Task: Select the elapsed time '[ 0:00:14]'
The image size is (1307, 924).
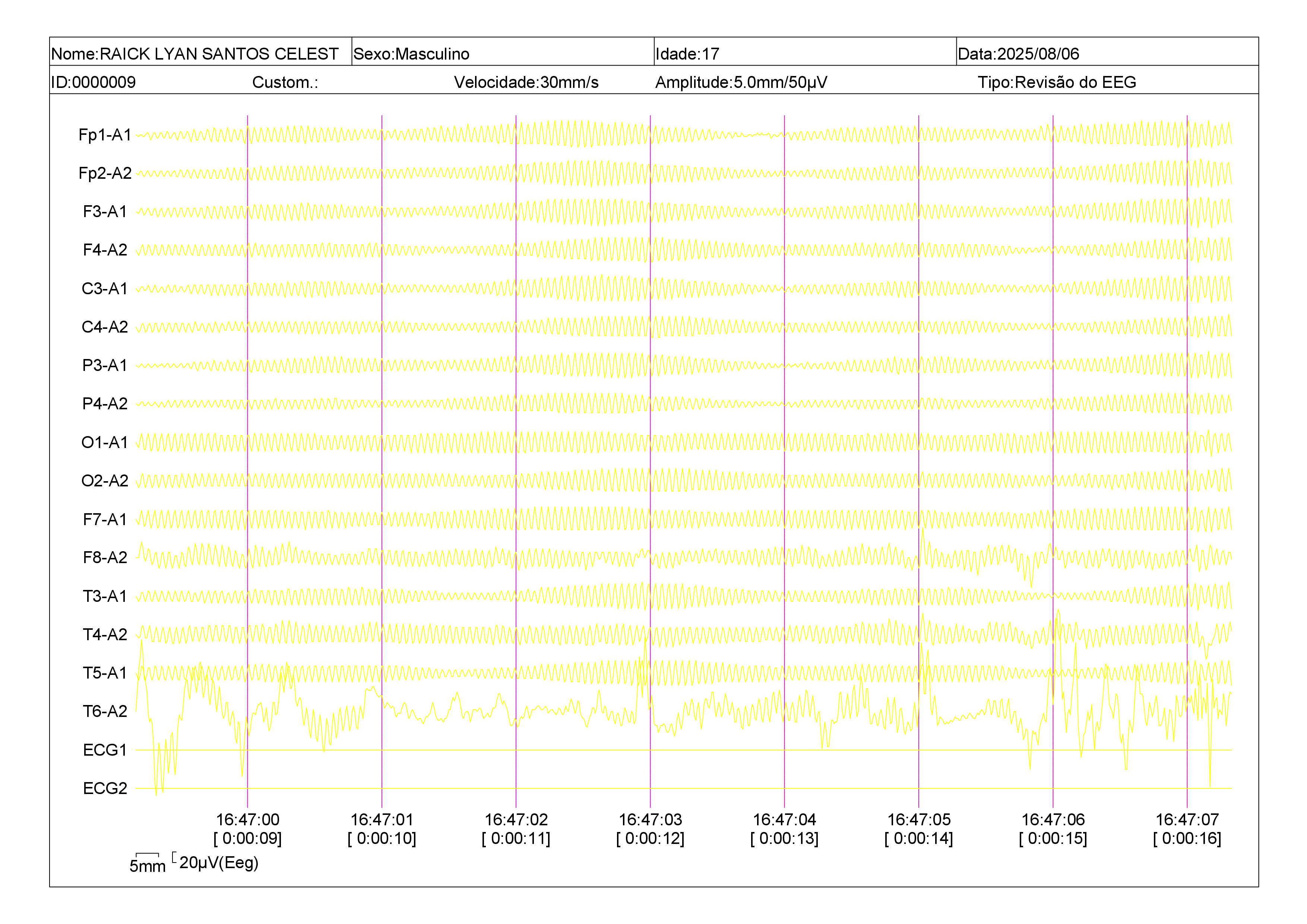Action: (x=919, y=838)
